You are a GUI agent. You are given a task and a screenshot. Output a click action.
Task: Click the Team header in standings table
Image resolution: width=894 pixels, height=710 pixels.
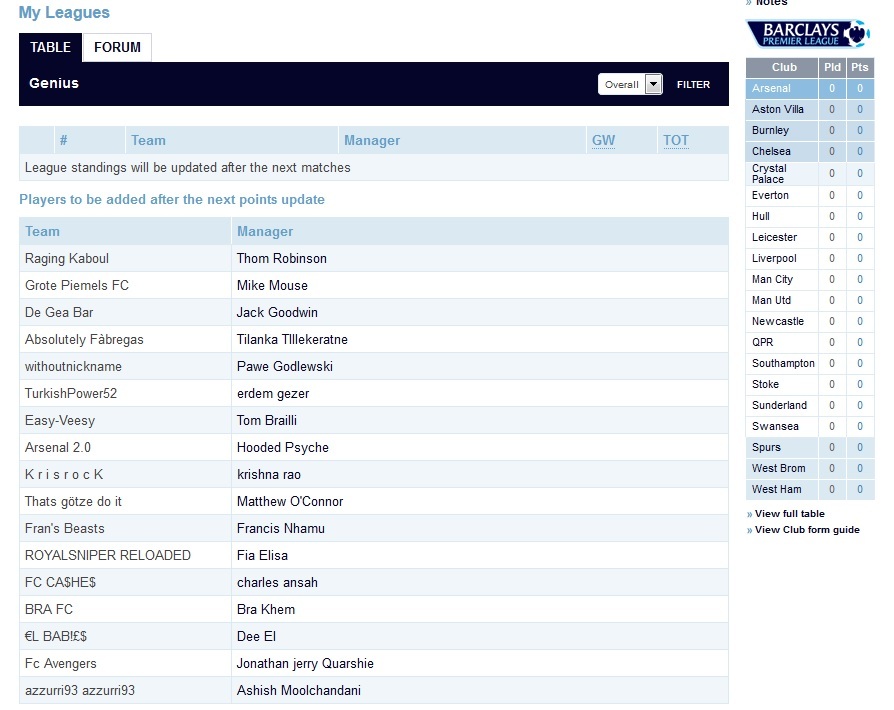(149, 141)
